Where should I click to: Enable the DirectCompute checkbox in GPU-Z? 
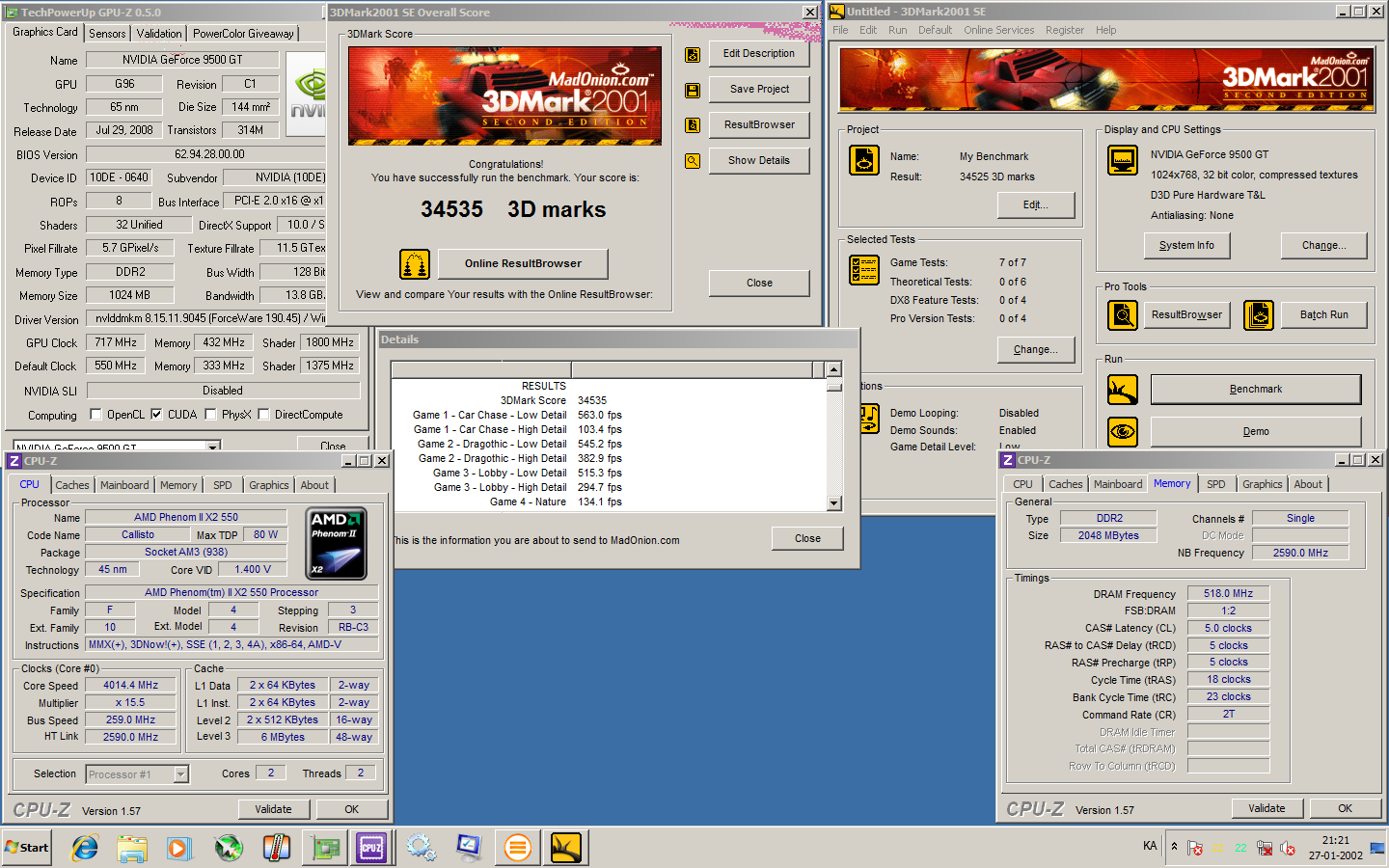(x=263, y=415)
